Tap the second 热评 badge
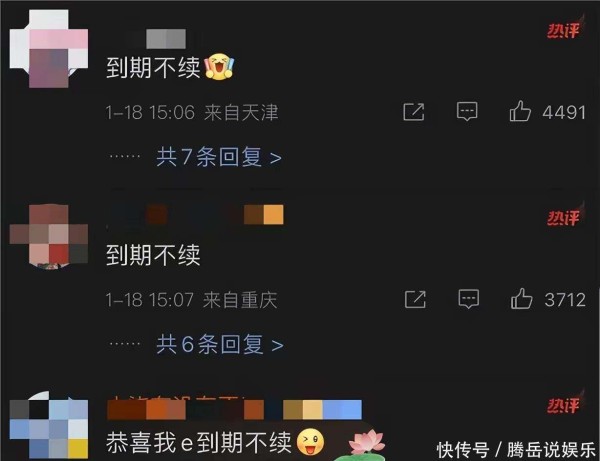The image size is (600, 461). pyautogui.click(x=563, y=218)
